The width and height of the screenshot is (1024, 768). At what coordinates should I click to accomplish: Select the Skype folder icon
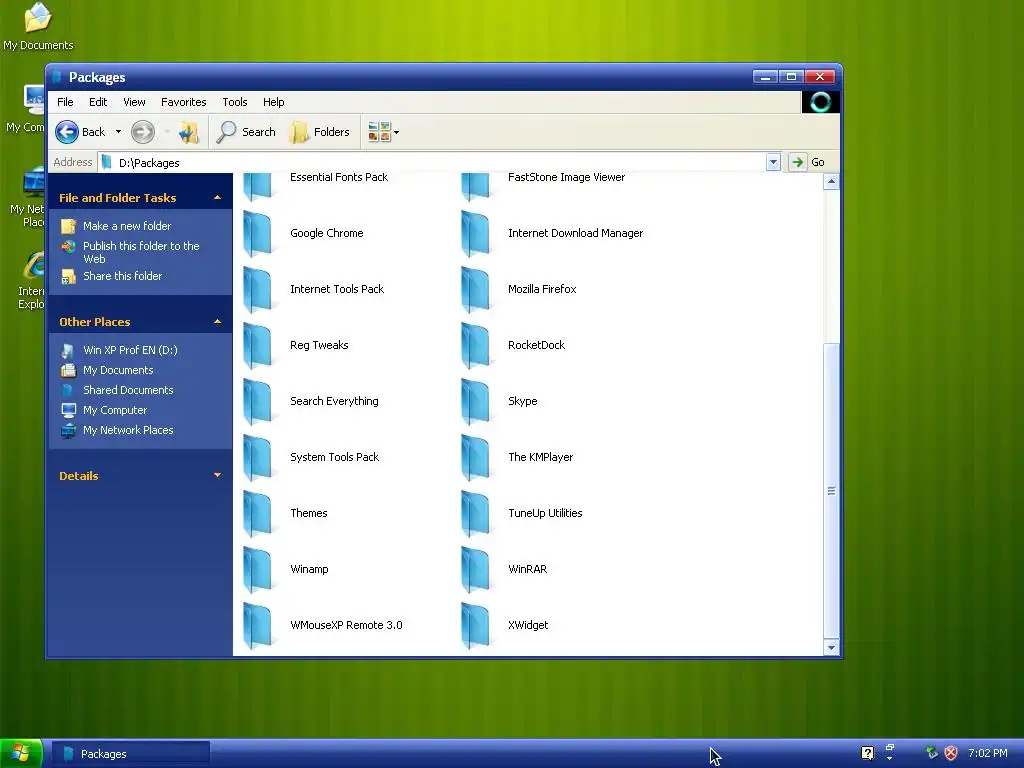tap(475, 402)
